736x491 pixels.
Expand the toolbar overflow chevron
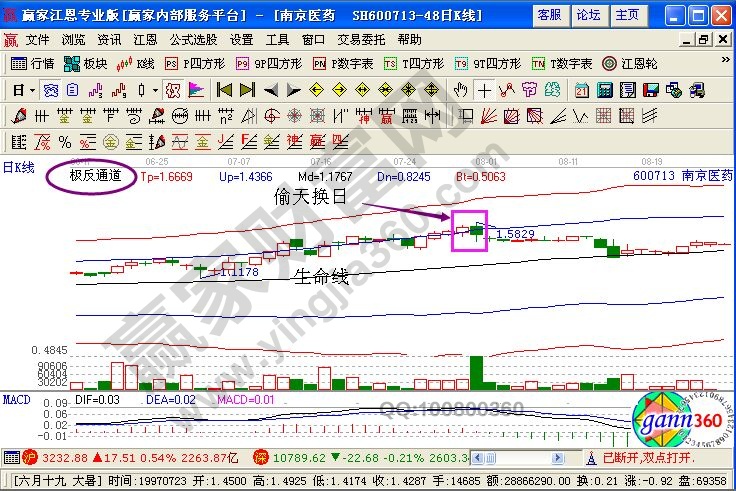[x=725, y=60]
